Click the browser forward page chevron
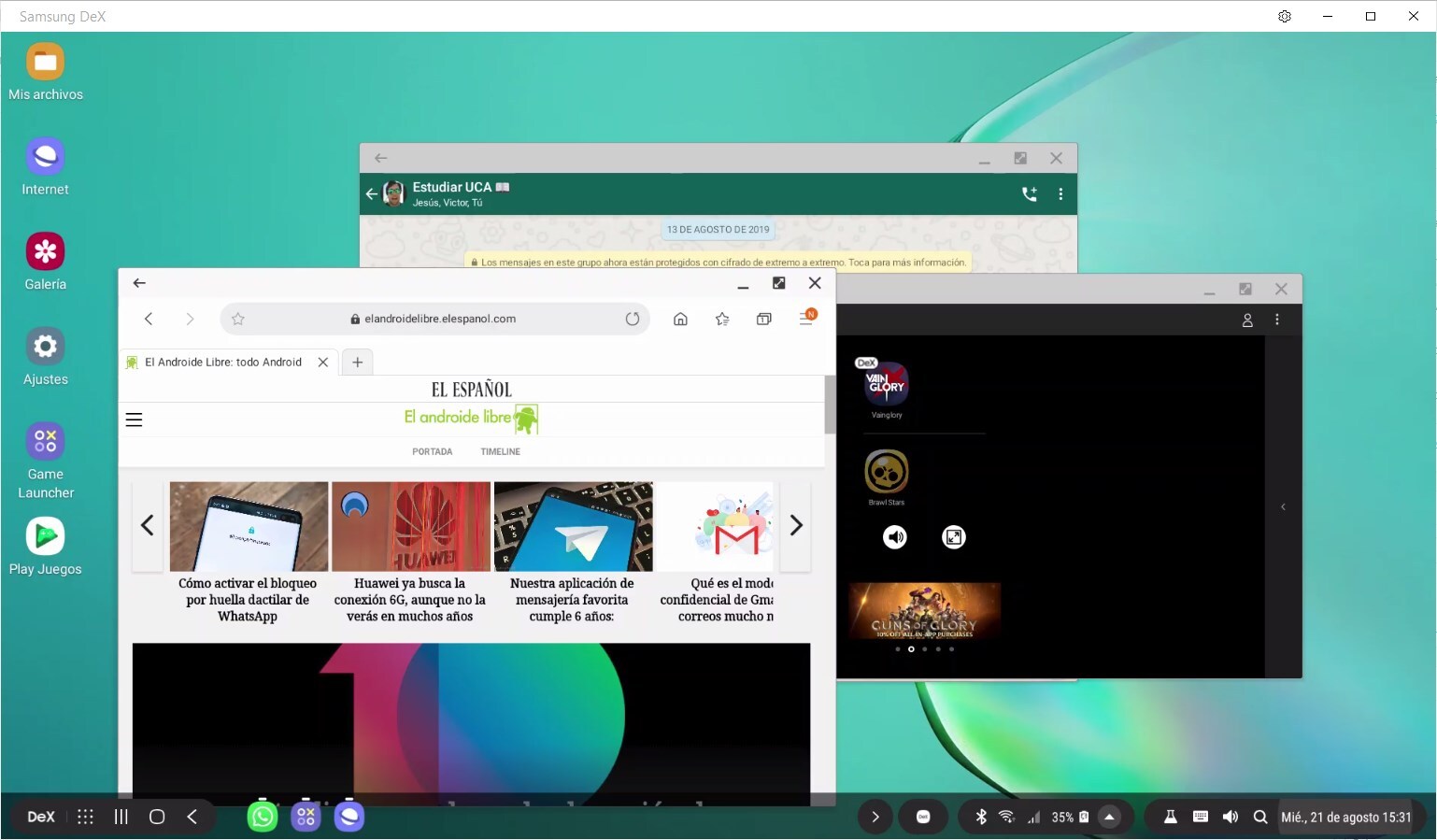 click(x=190, y=319)
